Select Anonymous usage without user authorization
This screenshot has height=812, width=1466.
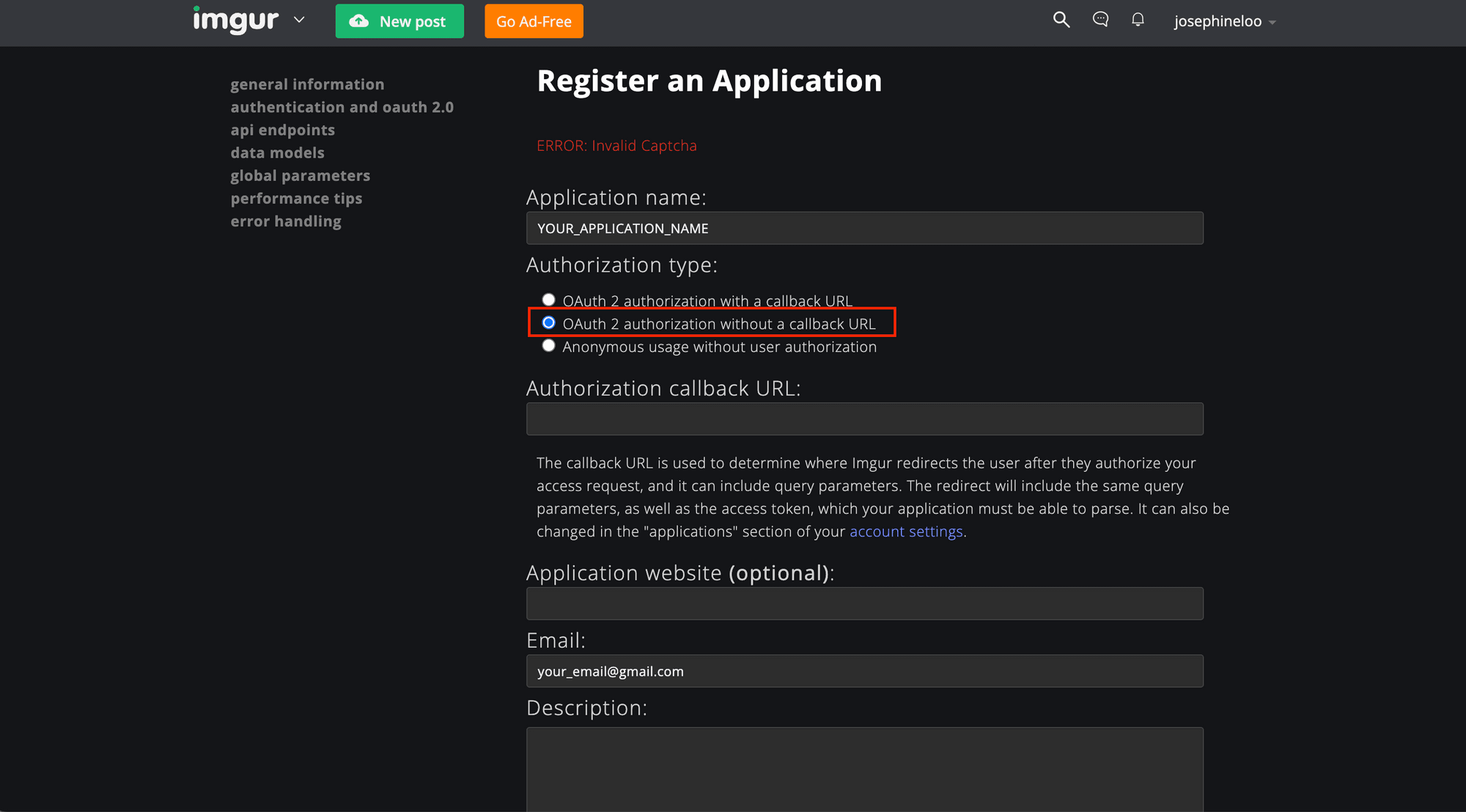pos(548,345)
